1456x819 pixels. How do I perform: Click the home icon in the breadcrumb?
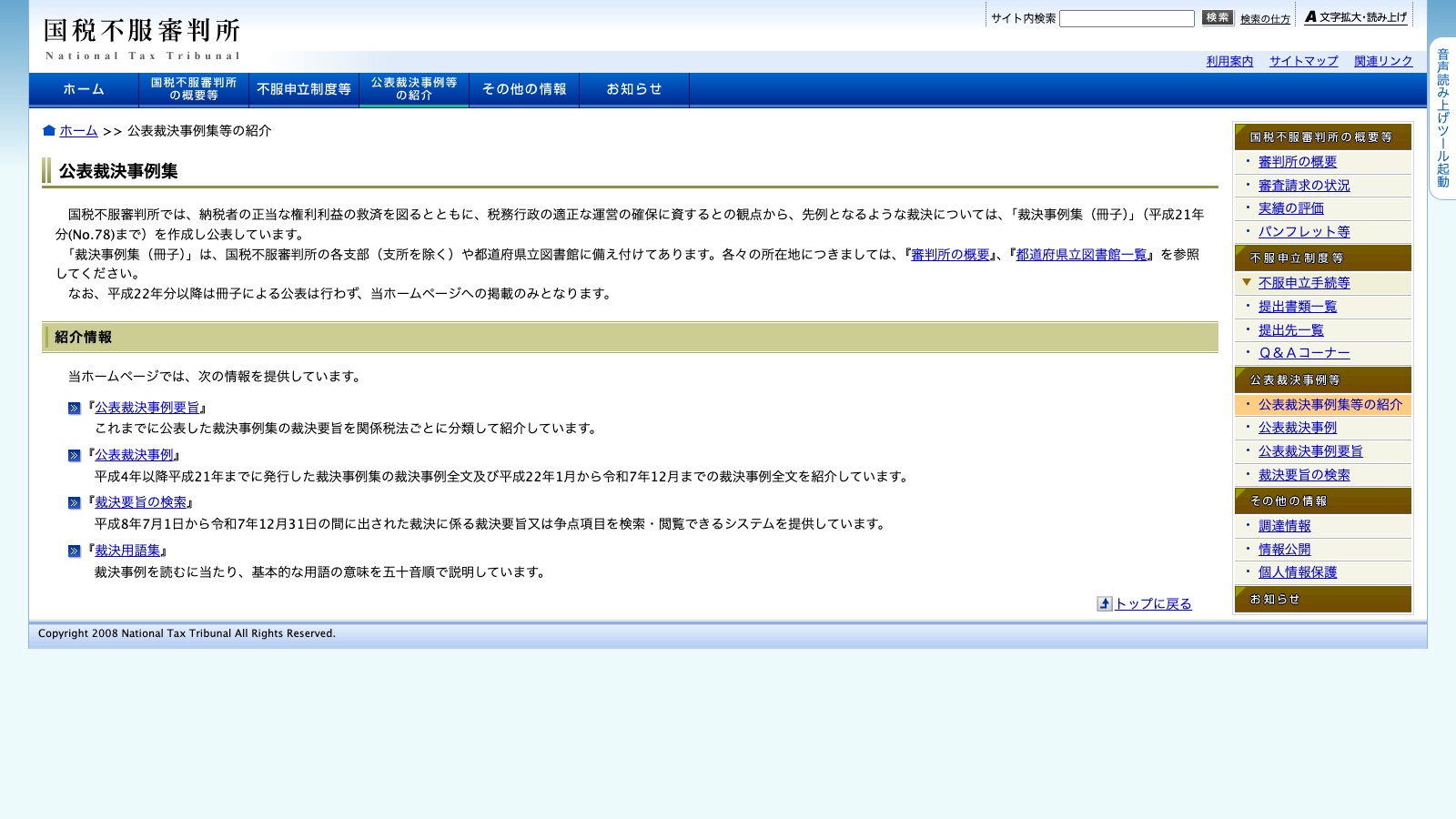49,131
